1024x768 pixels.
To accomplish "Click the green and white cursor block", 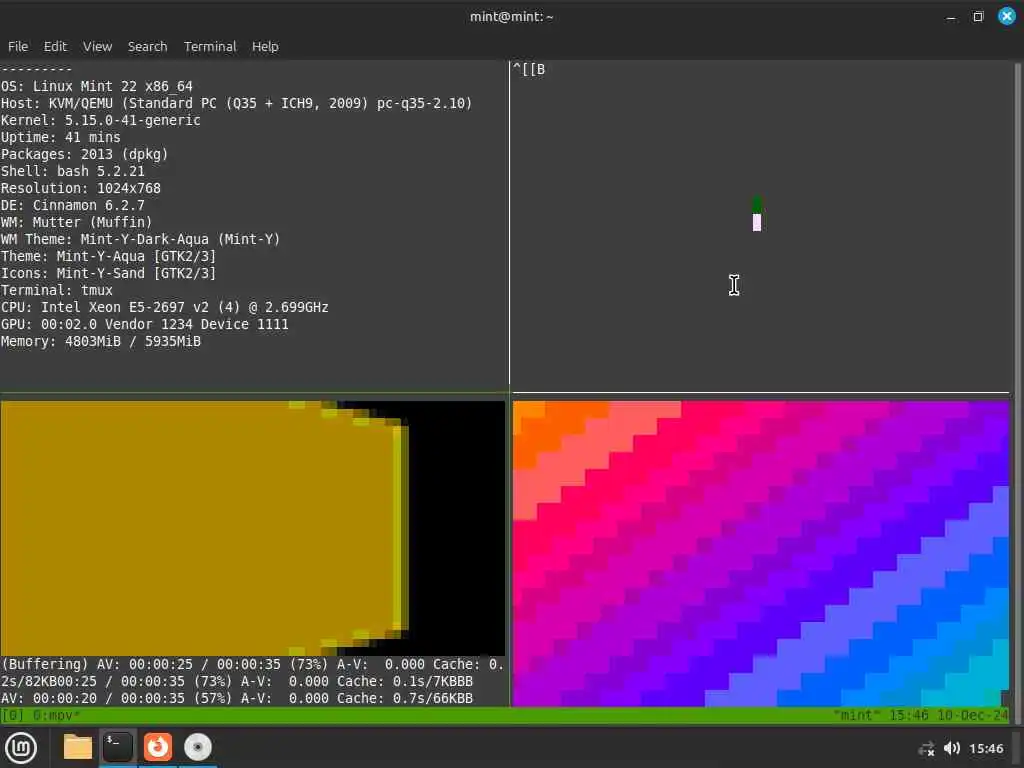I will (757, 214).
